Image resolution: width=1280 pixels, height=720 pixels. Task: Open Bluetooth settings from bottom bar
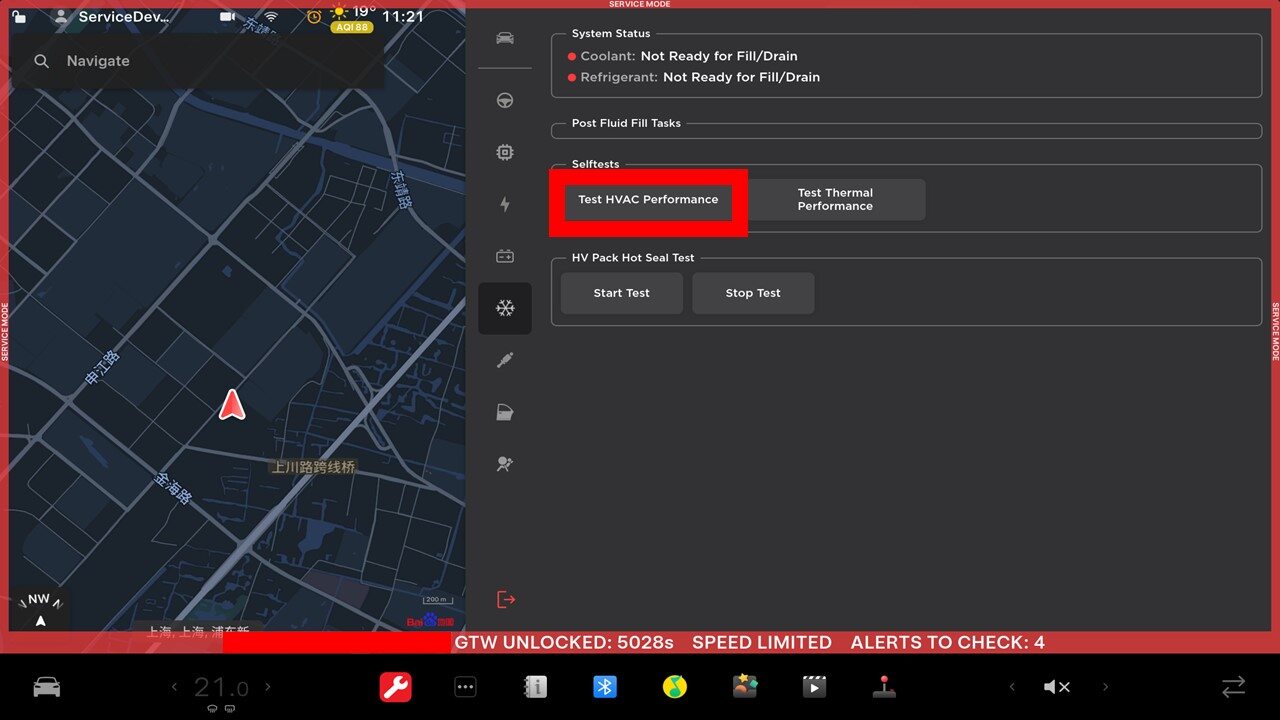click(604, 687)
